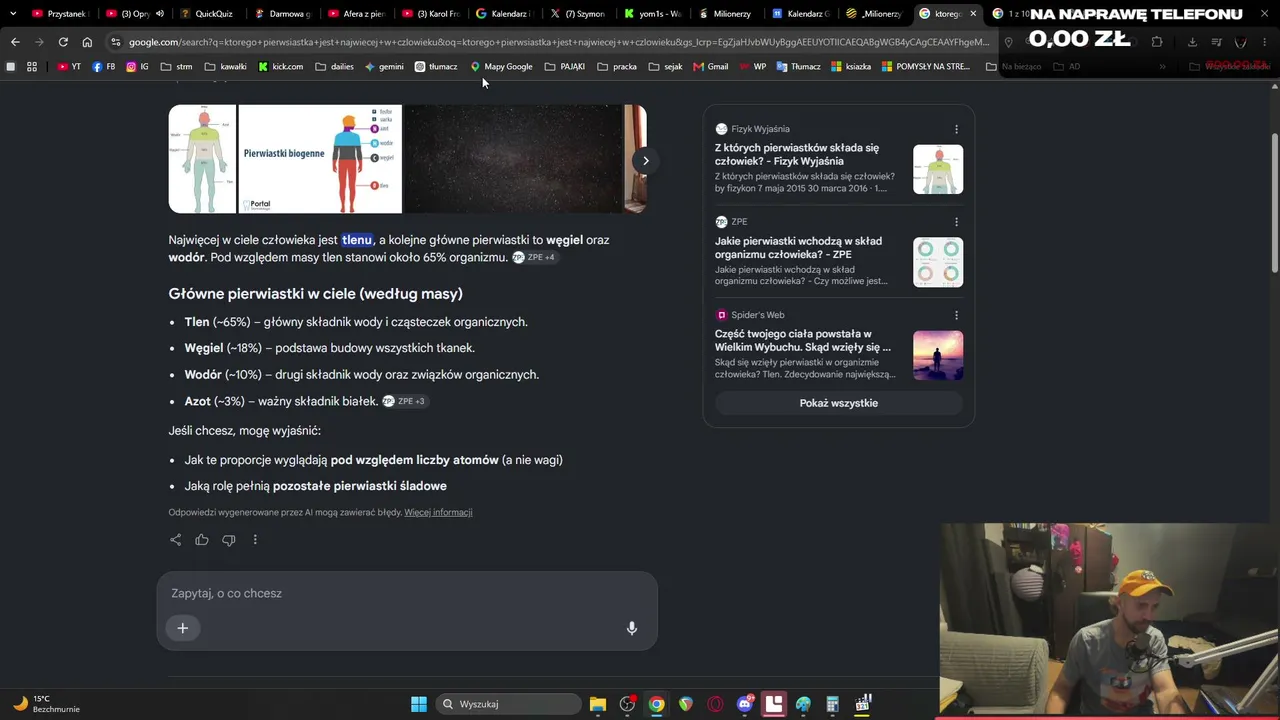The width and height of the screenshot is (1280, 720).
Task: Click the browser address bar URL
Action: (x=558, y=42)
